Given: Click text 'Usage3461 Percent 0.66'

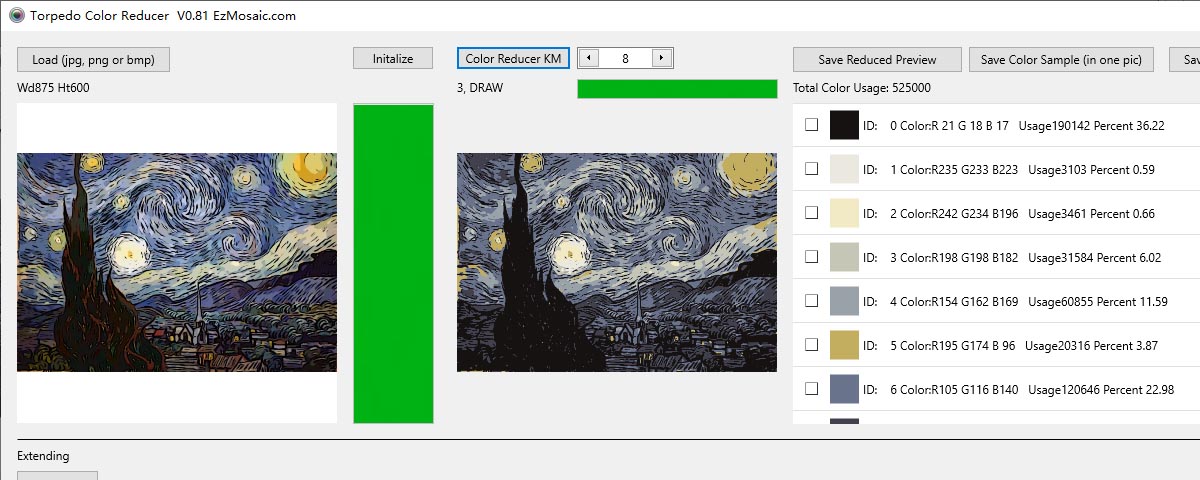Looking at the screenshot, I should pos(1091,214).
